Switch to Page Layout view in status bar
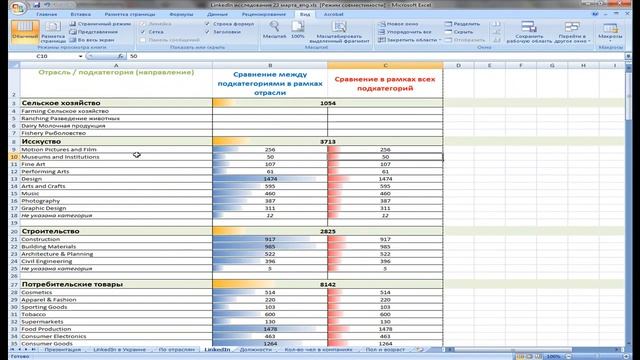Viewport: 640px width, 360px height. [529, 357]
